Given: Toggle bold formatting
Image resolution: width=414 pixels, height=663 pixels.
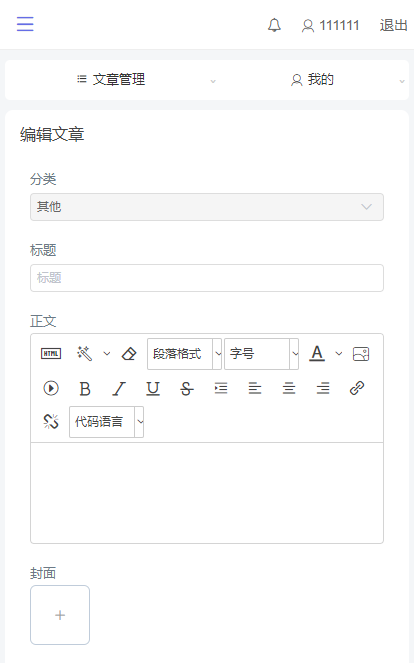Looking at the screenshot, I should tap(85, 388).
